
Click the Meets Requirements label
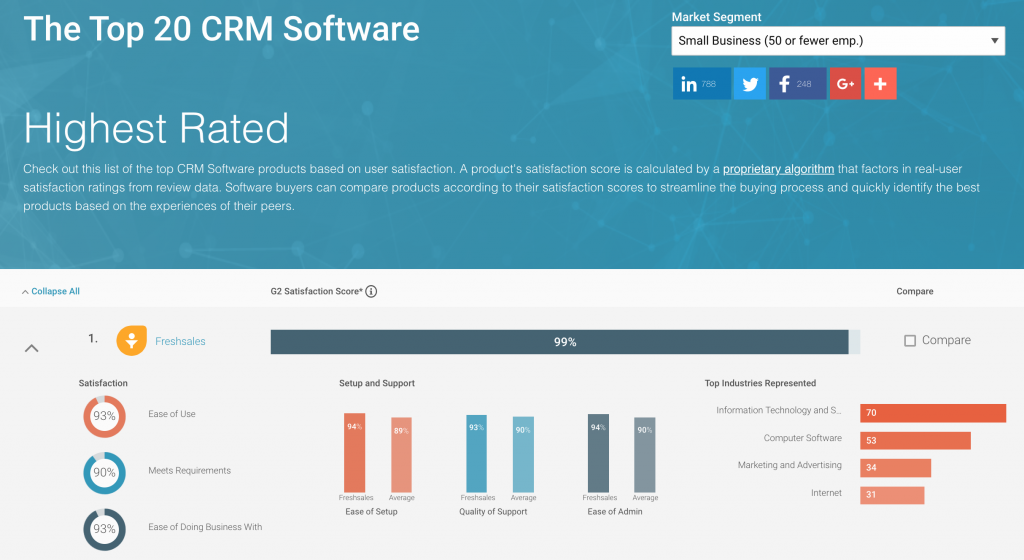189,471
